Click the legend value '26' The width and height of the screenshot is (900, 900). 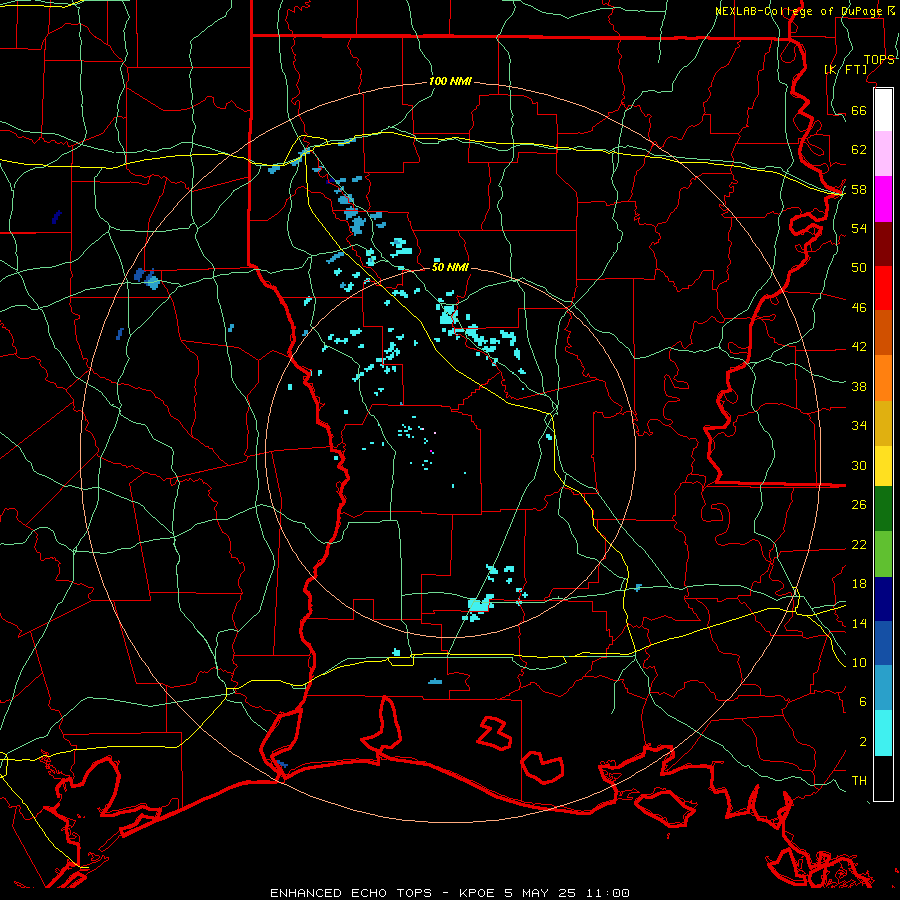[x=859, y=505]
